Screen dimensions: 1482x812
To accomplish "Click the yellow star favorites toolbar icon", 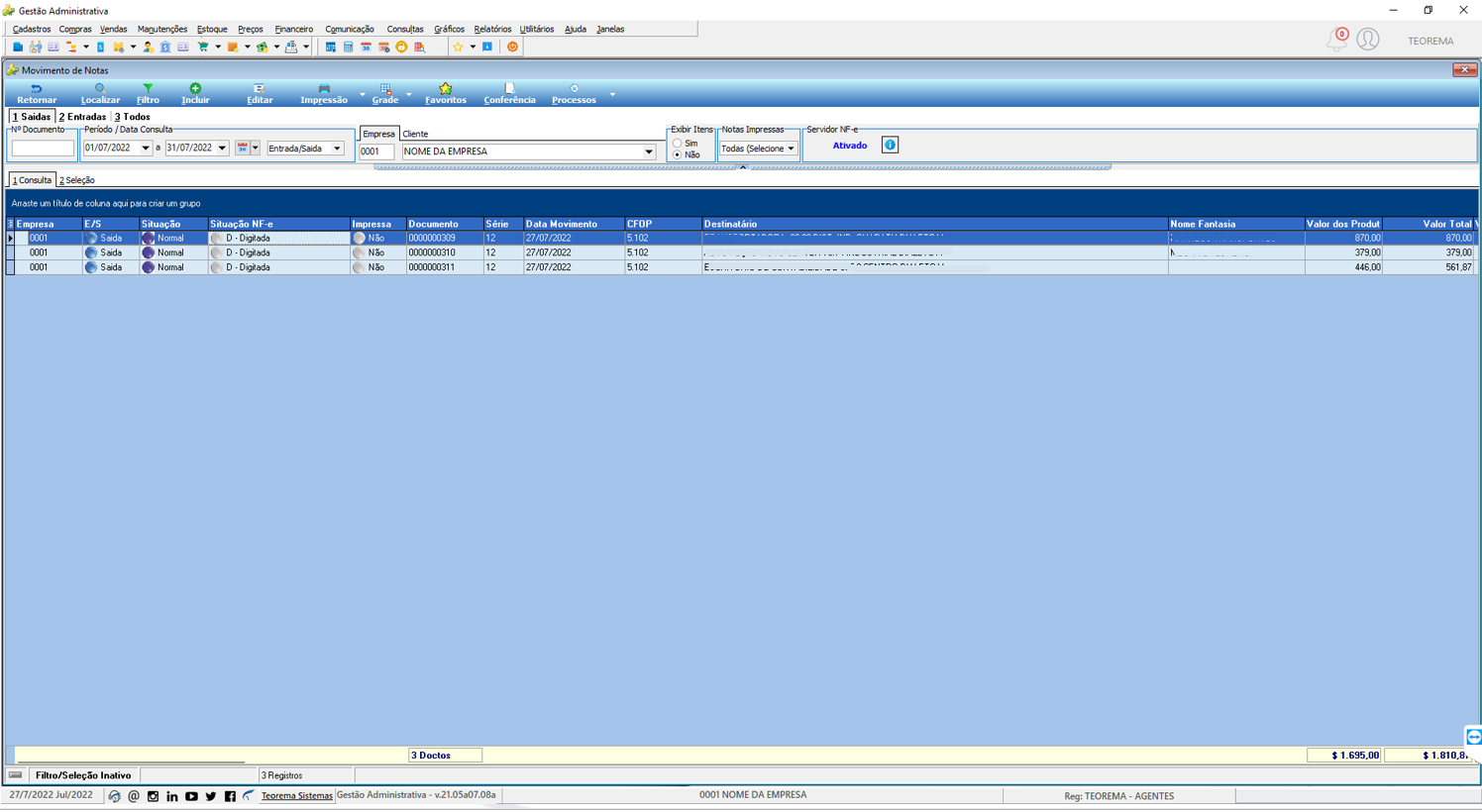I will click(458, 47).
